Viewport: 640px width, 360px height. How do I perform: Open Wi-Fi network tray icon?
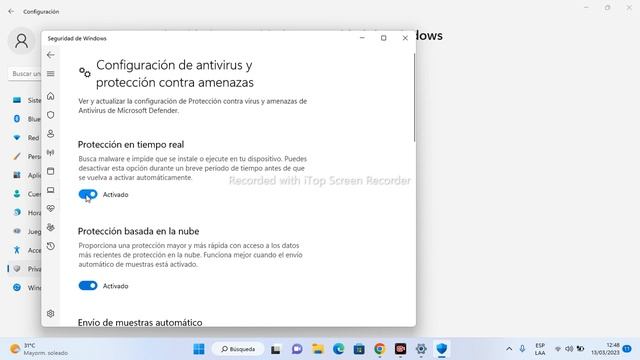tap(558, 349)
